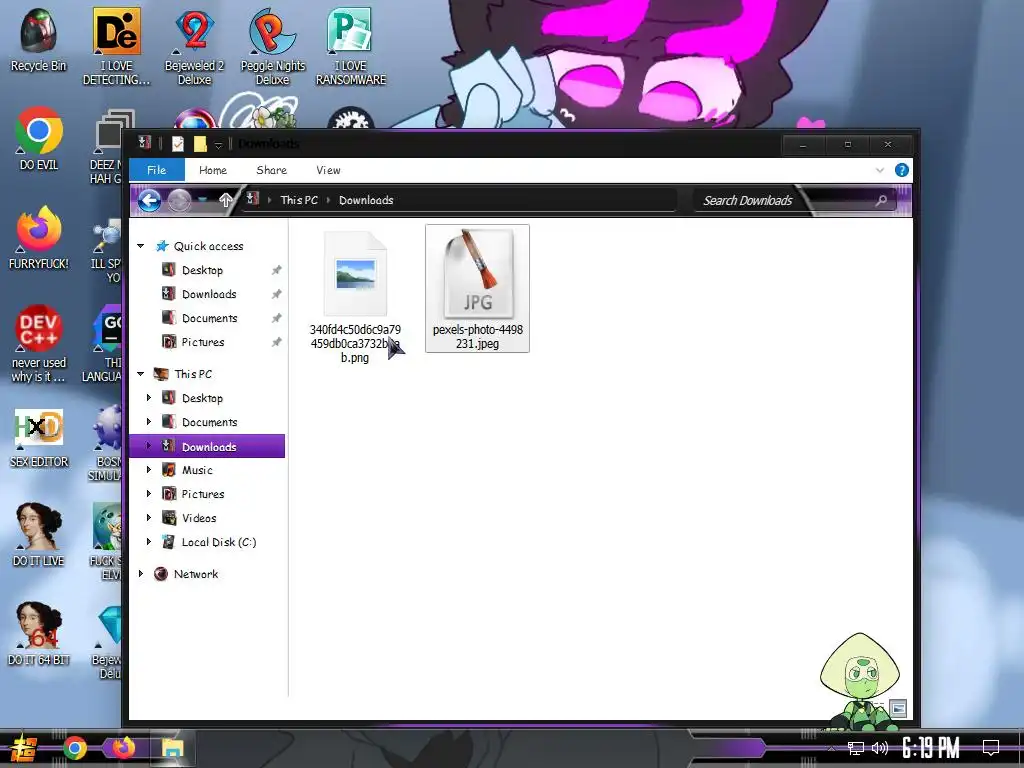Open the DEV C++ desktop shortcut
The width and height of the screenshot is (1024, 768).
point(39,344)
